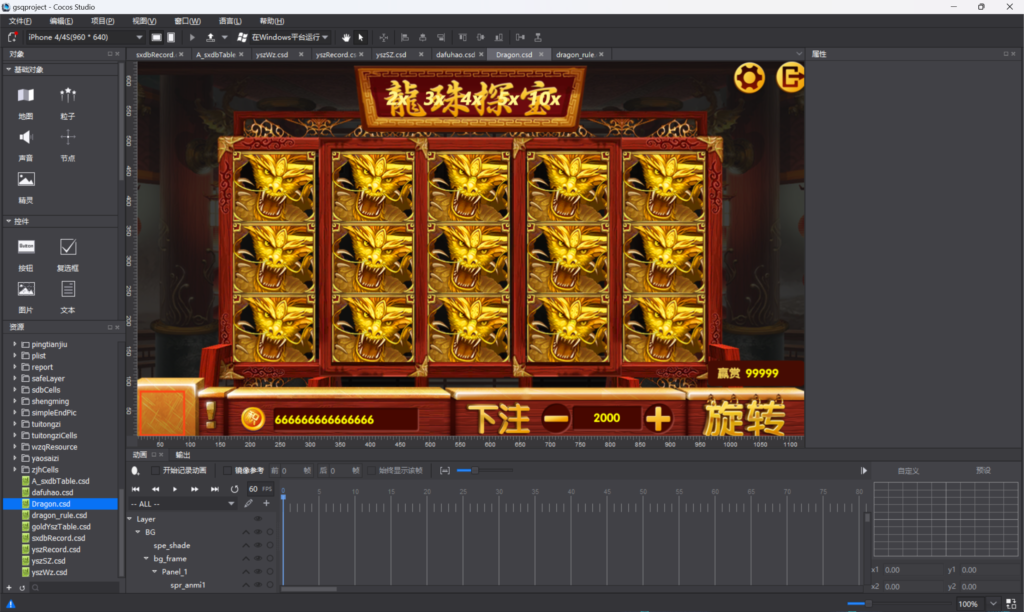Open the 项目(P) menu

pos(102,20)
